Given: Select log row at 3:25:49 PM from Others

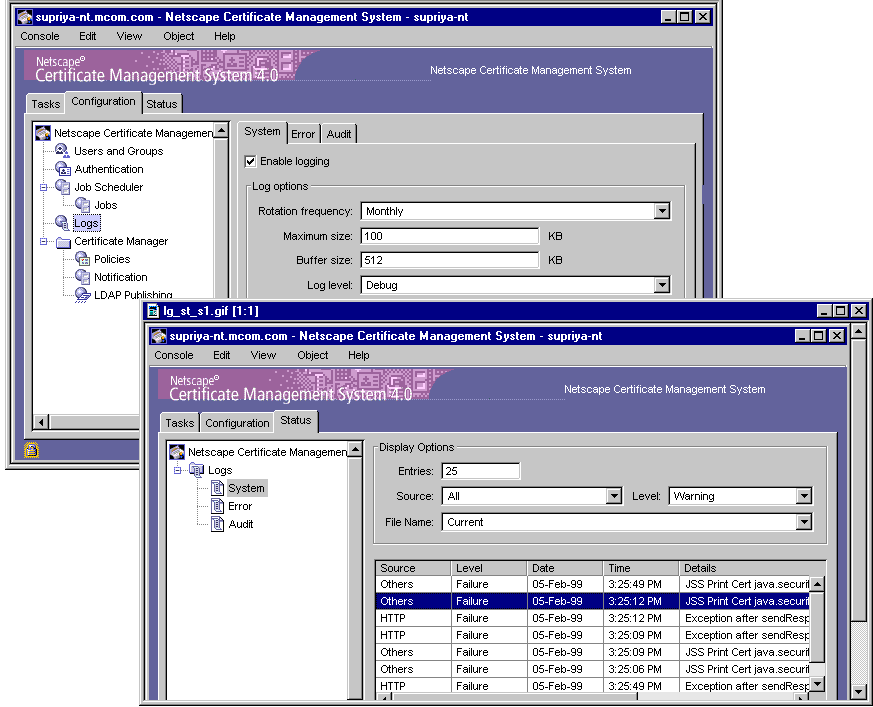Looking at the screenshot, I should [593, 584].
